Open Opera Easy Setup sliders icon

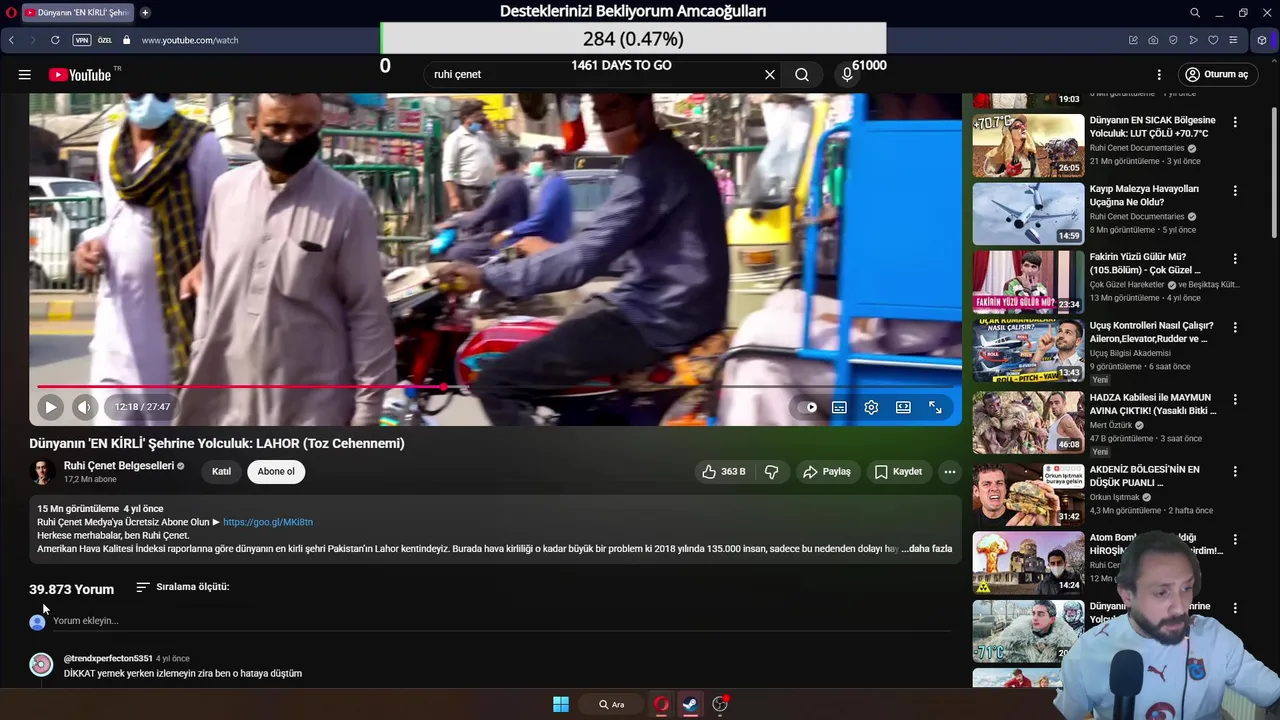coord(1233,40)
